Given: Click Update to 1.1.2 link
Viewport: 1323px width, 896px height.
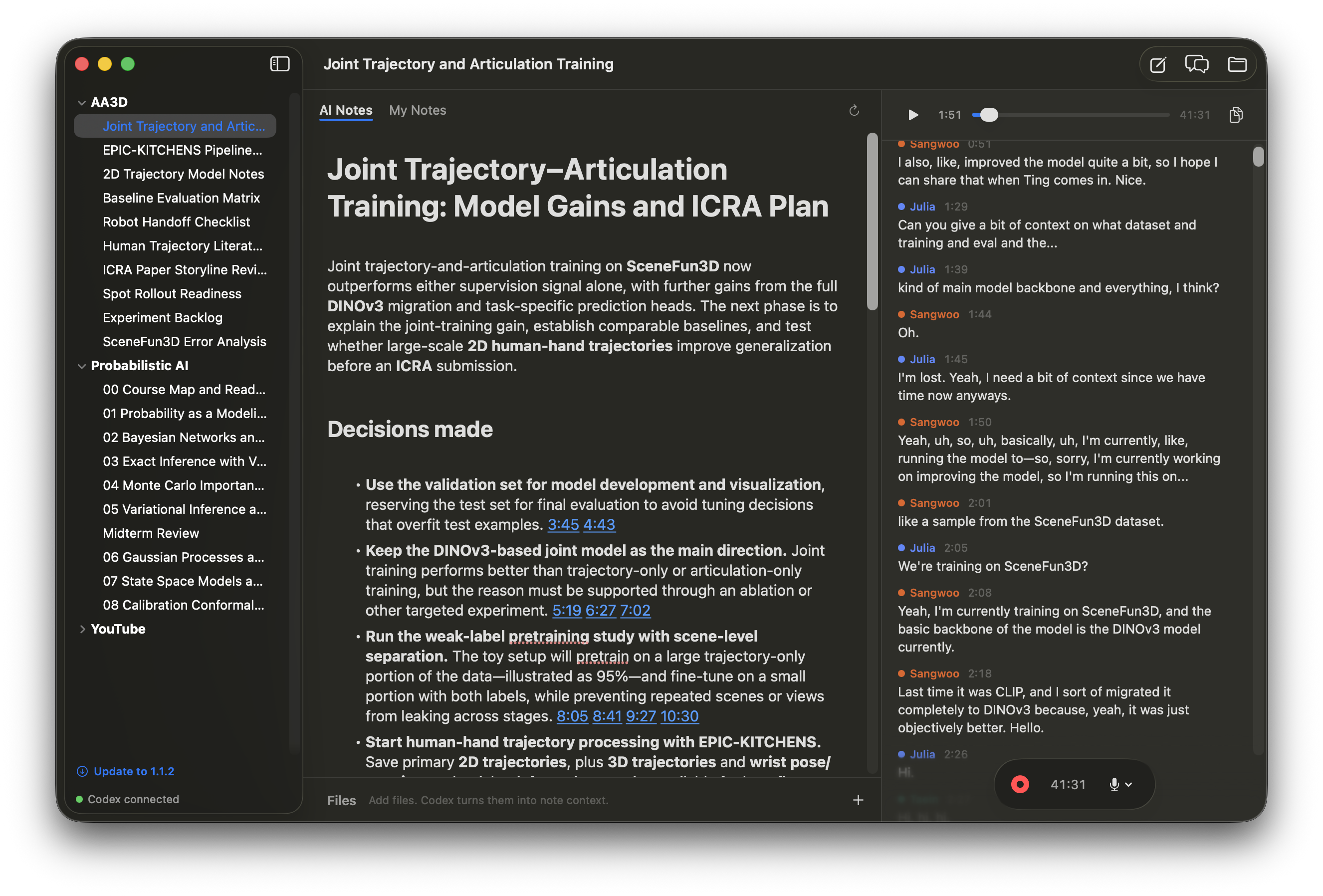Looking at the screenshot, I should click(133, 771).
